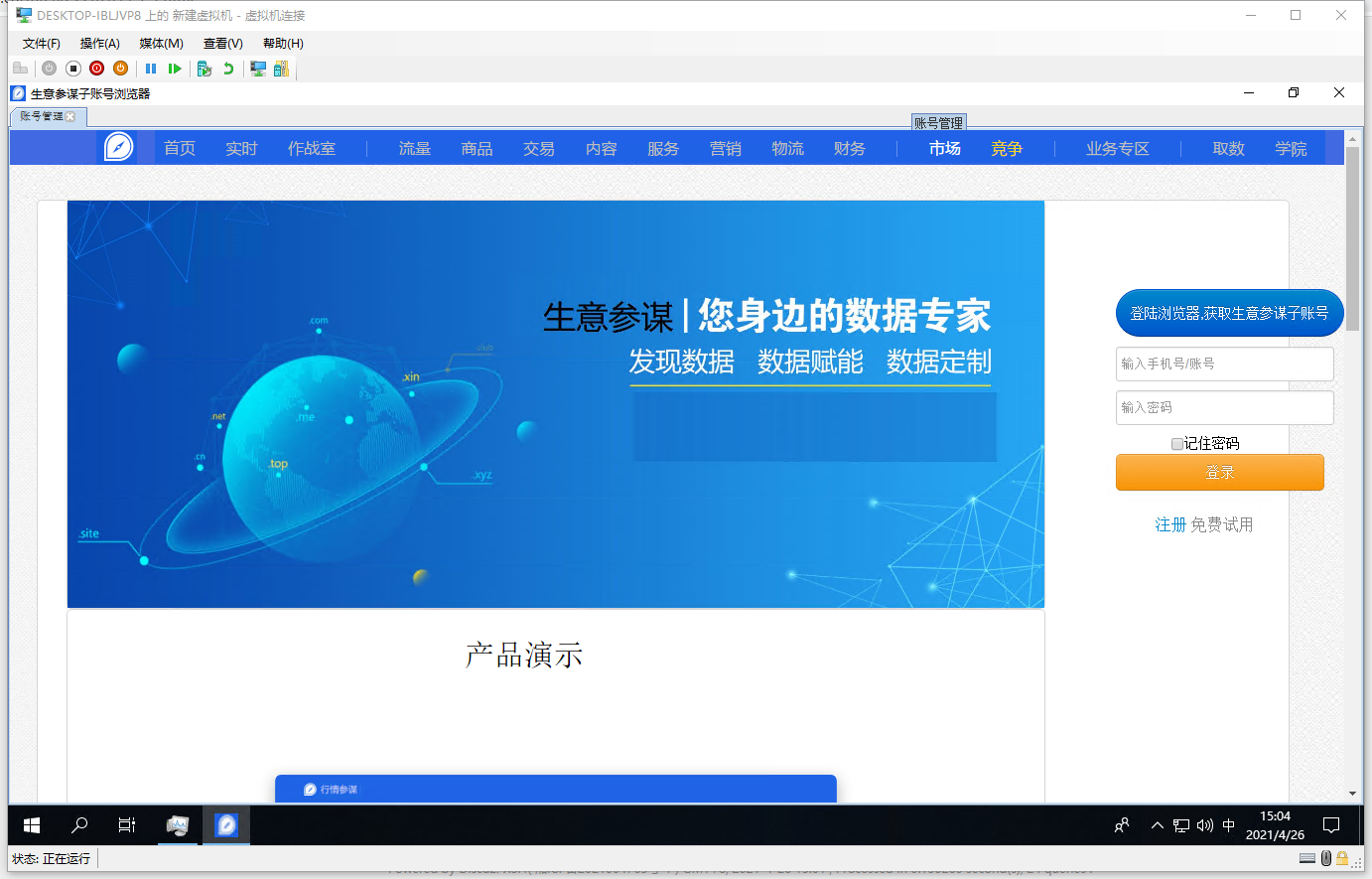Open the Windows Start menu
1372x879 pixels.
click(x=32, y=824)
